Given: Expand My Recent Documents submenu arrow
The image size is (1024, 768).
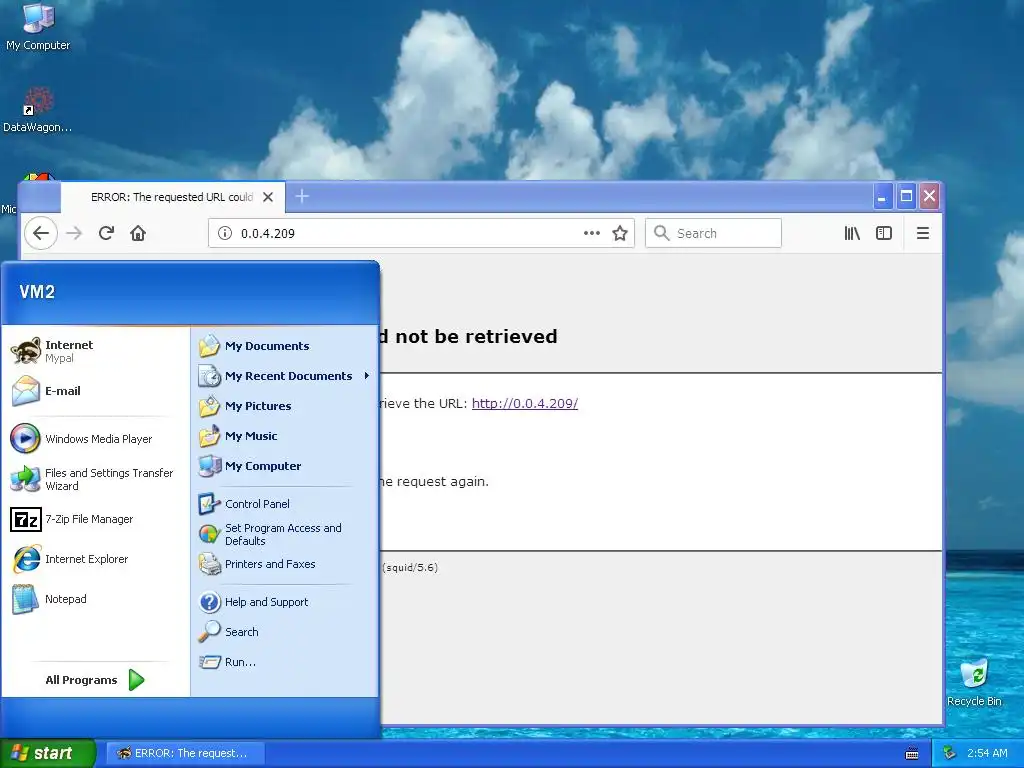Looking at the screenshot, I should click(367, 376).
